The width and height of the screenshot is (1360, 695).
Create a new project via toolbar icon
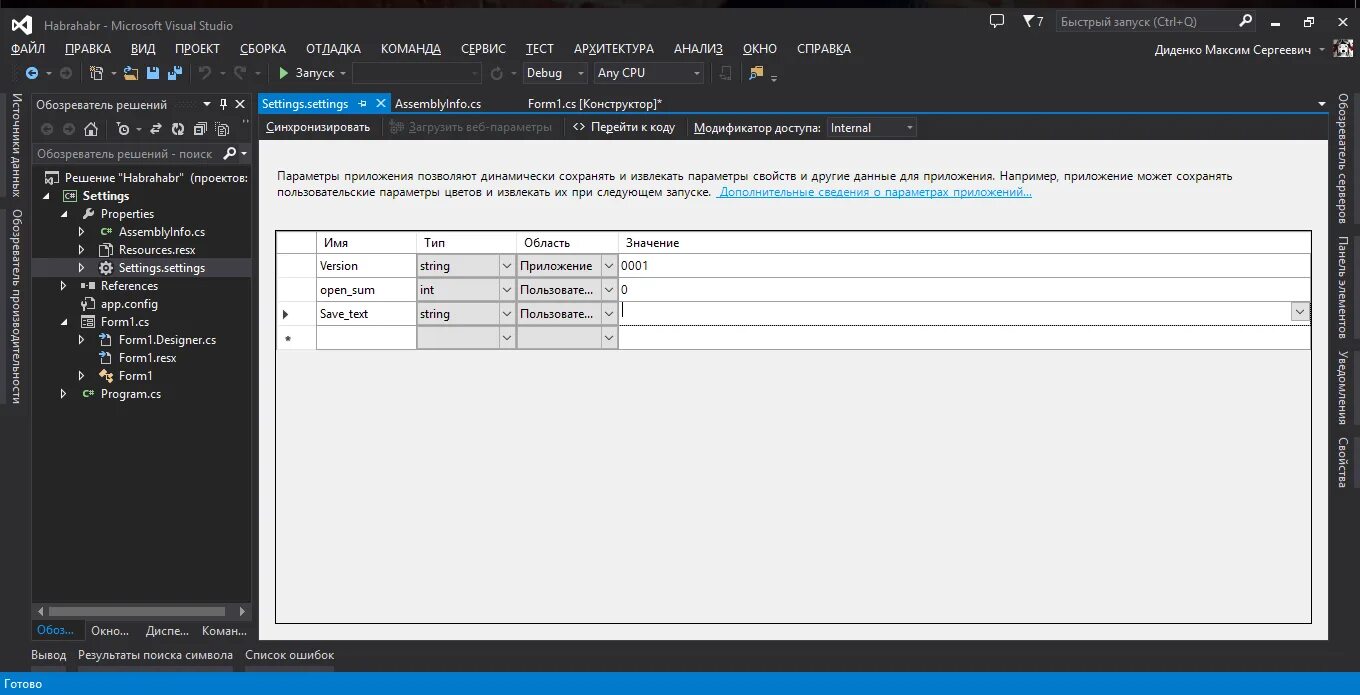coord(97,73)
